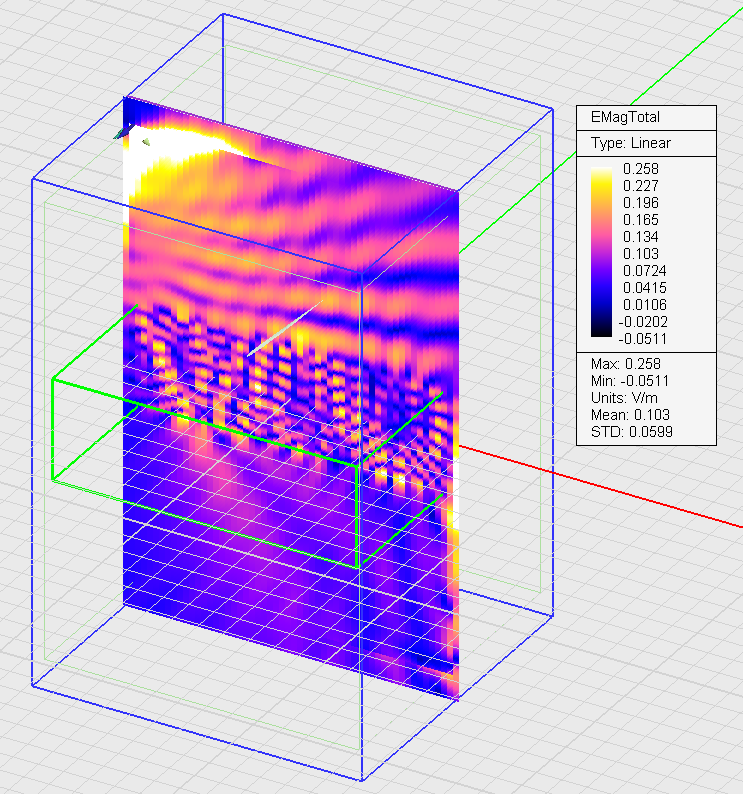Select the Mean: 0.103 legend entry
Image resolution: width=743 pixels, height=794 pixels.
coord(628,414)
